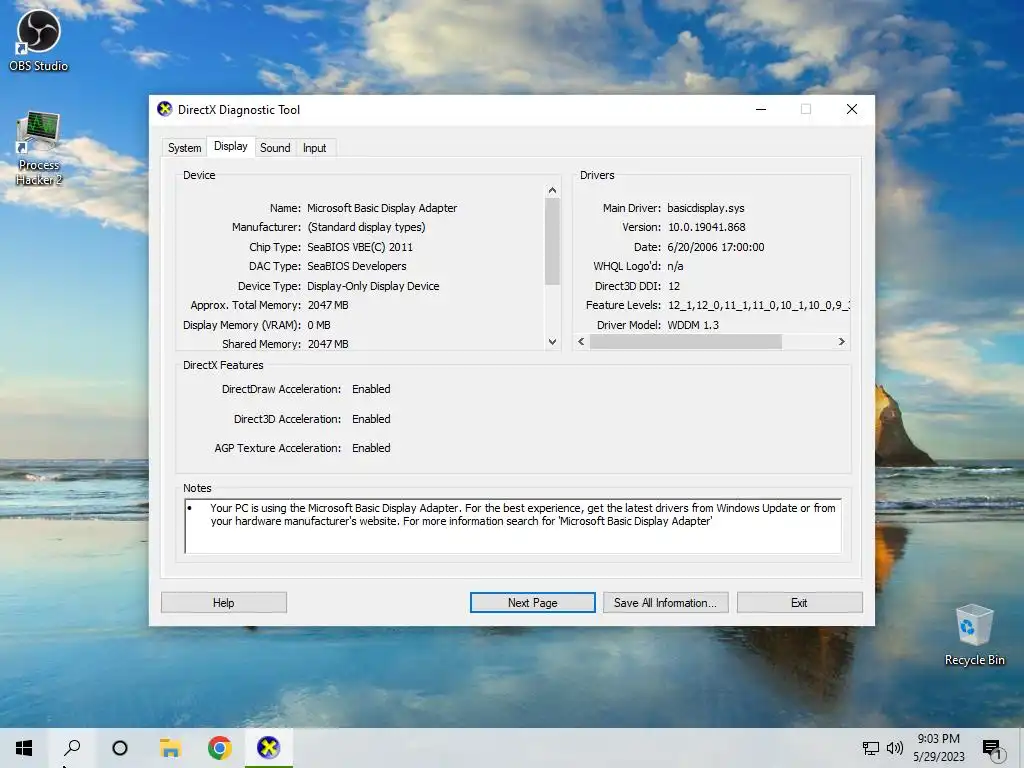Click the Drivers panel scroll-left arrow
Viewport: 1024px width, 768px height.
581,342
